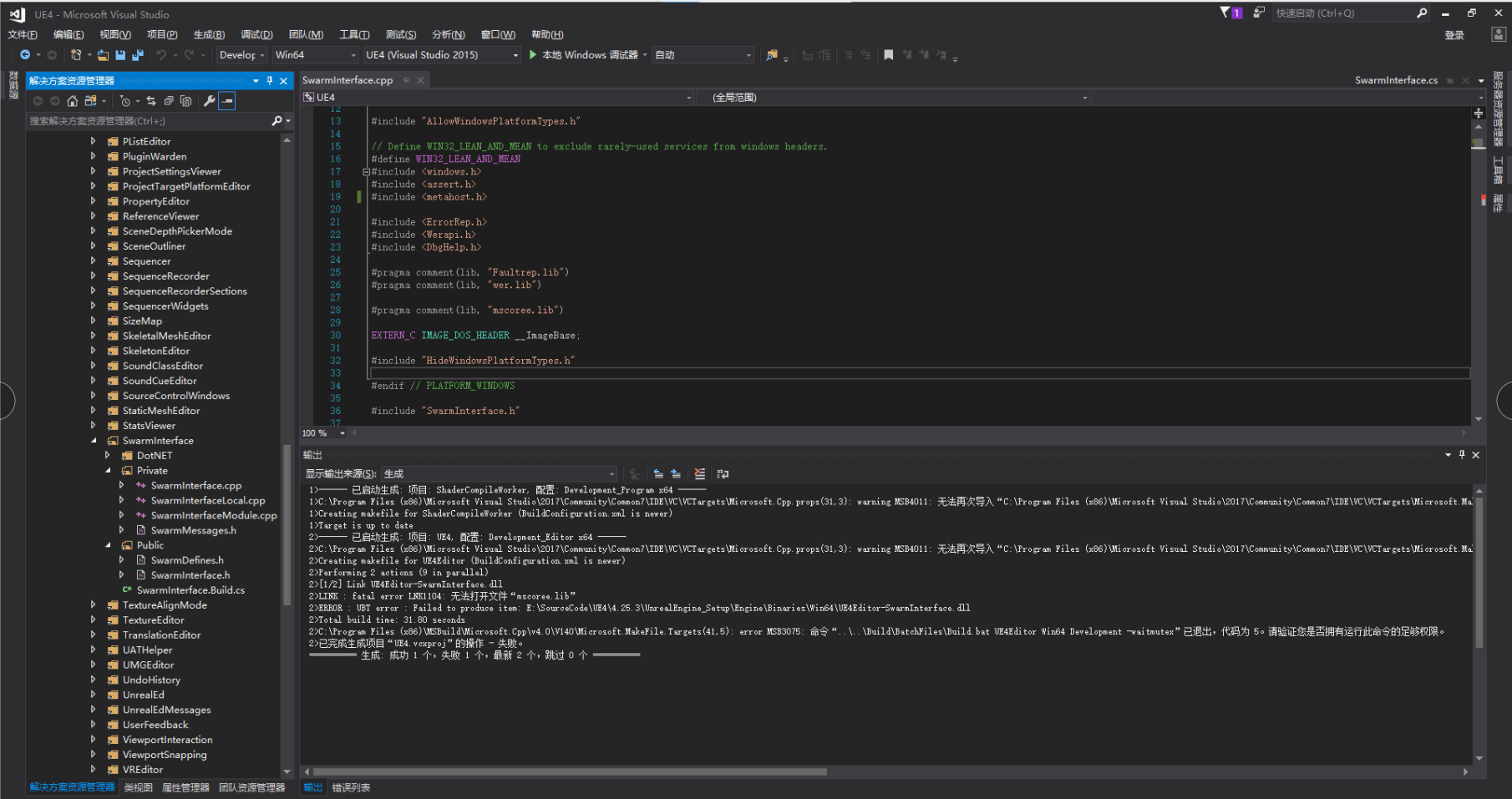Click the pending changes filter clock icon

pos(124,101)
